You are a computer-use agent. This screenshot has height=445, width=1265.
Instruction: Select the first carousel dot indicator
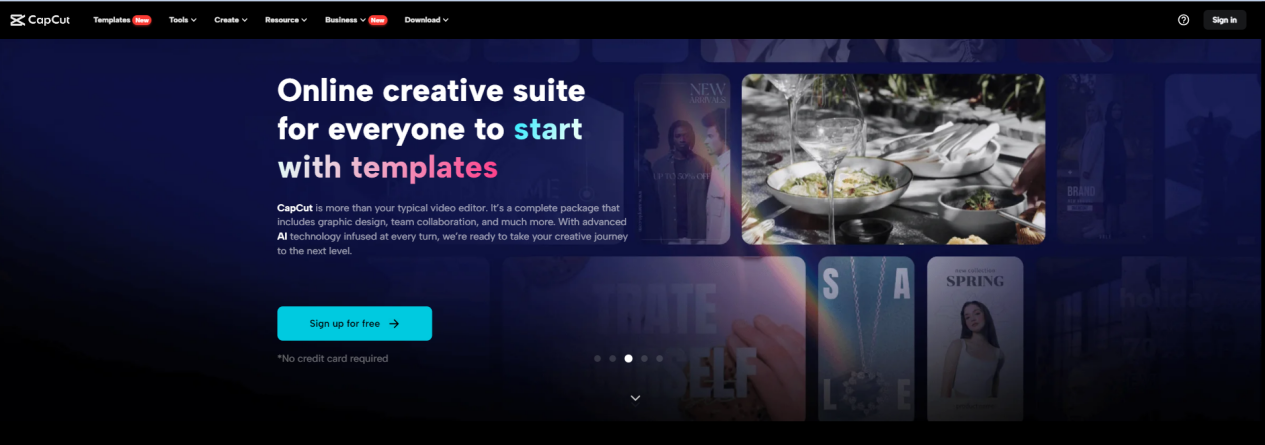(597, 358)
